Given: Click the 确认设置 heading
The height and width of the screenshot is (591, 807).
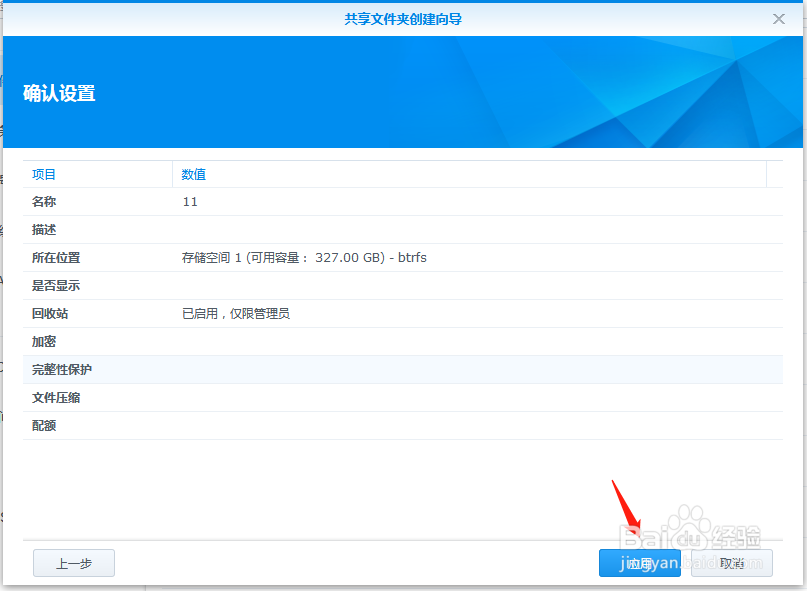Looking at the screenshot, I should (59, 93).
